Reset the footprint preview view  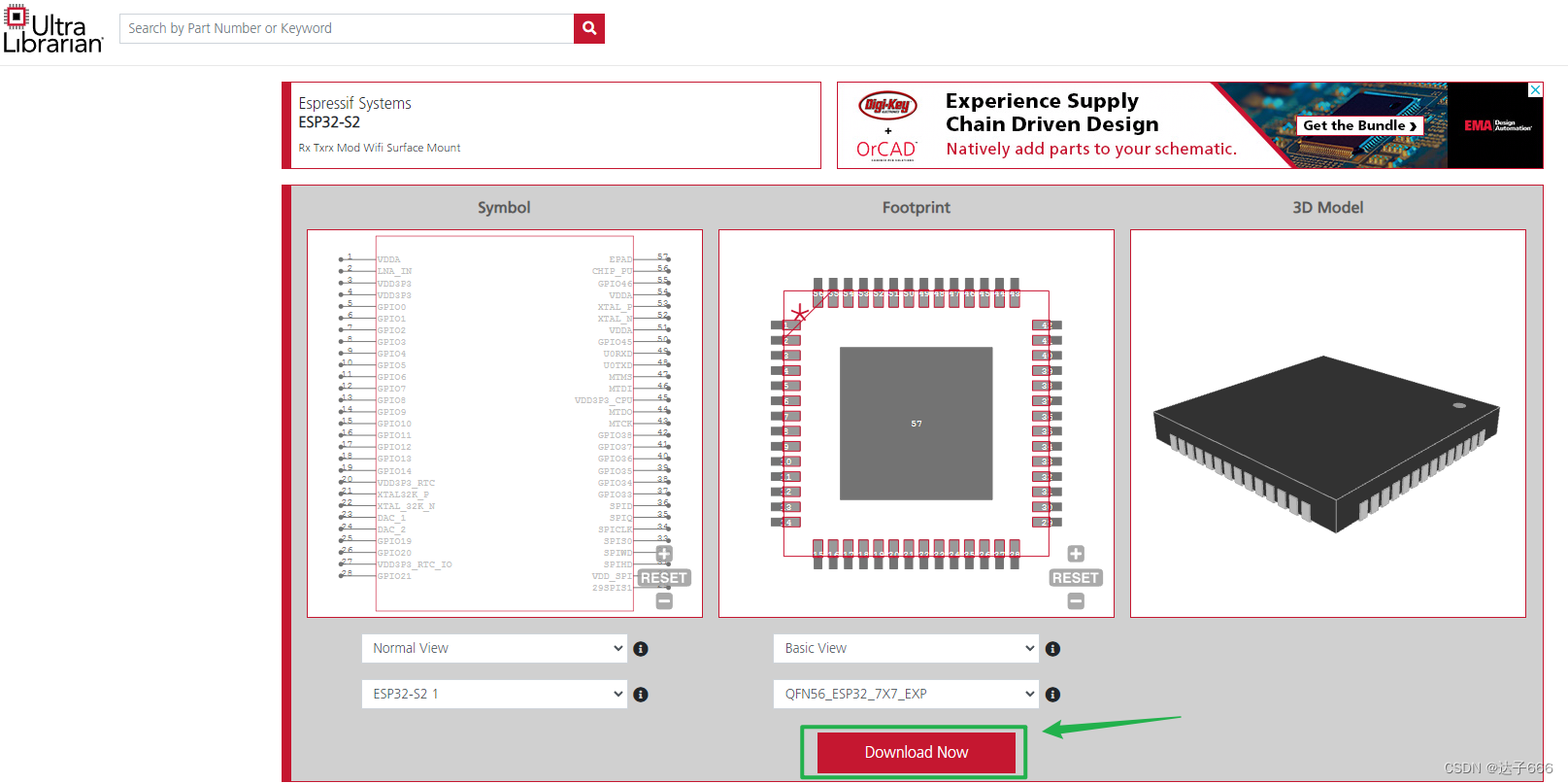1076,578
